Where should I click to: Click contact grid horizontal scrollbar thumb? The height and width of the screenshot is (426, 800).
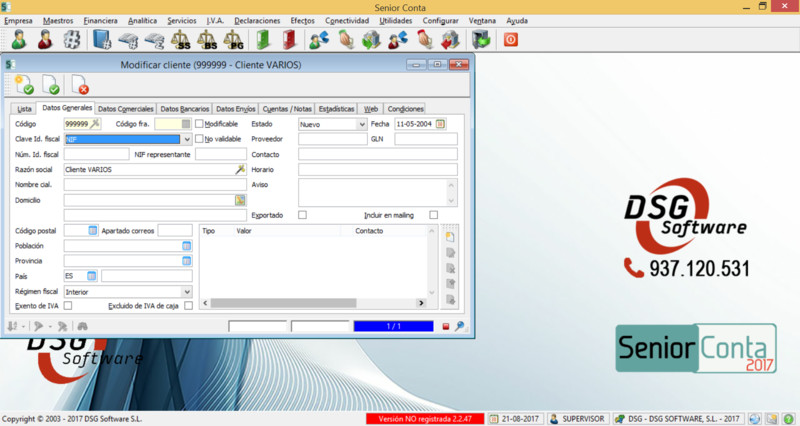(283, 303)
